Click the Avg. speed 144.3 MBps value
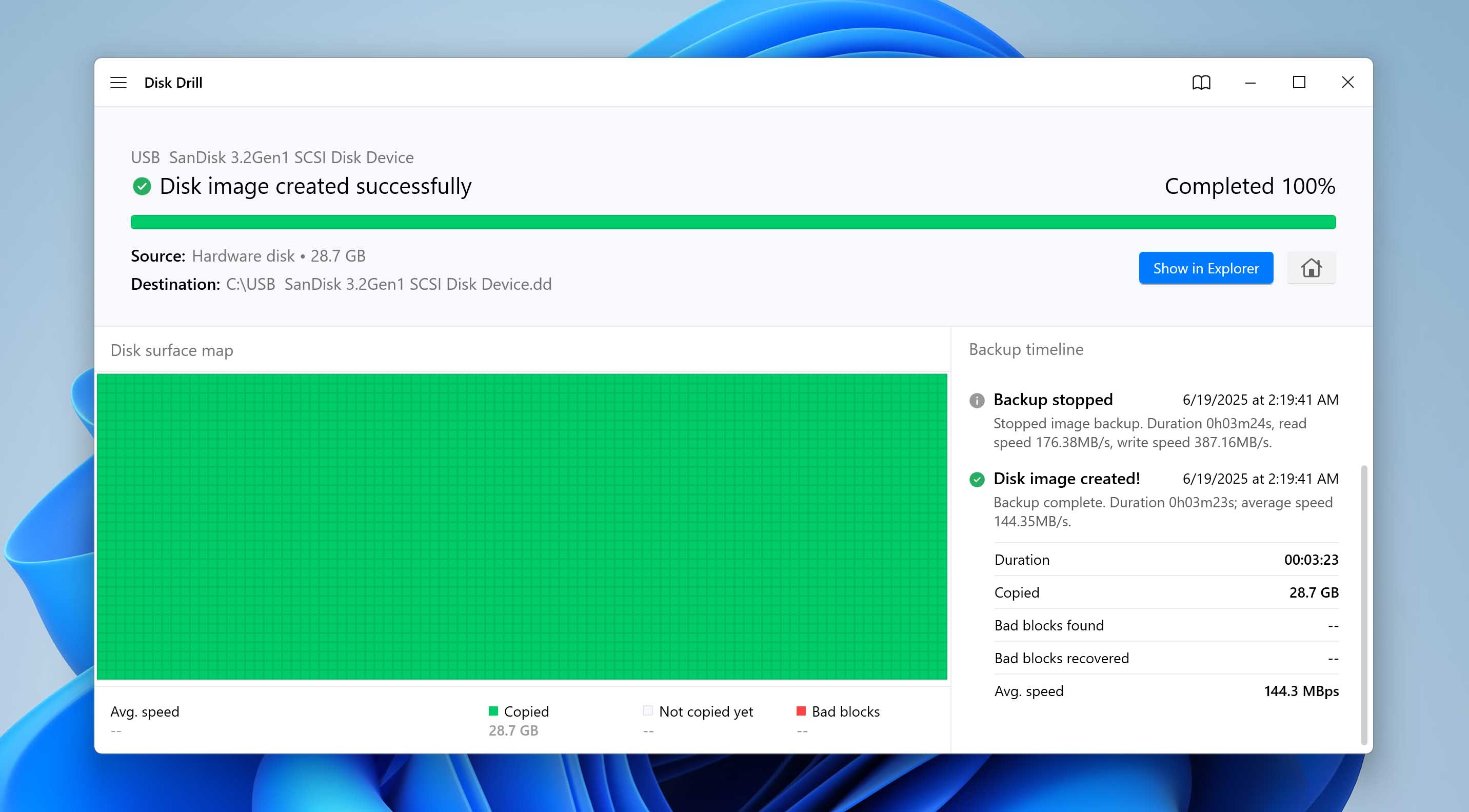 pos(1301,691)
